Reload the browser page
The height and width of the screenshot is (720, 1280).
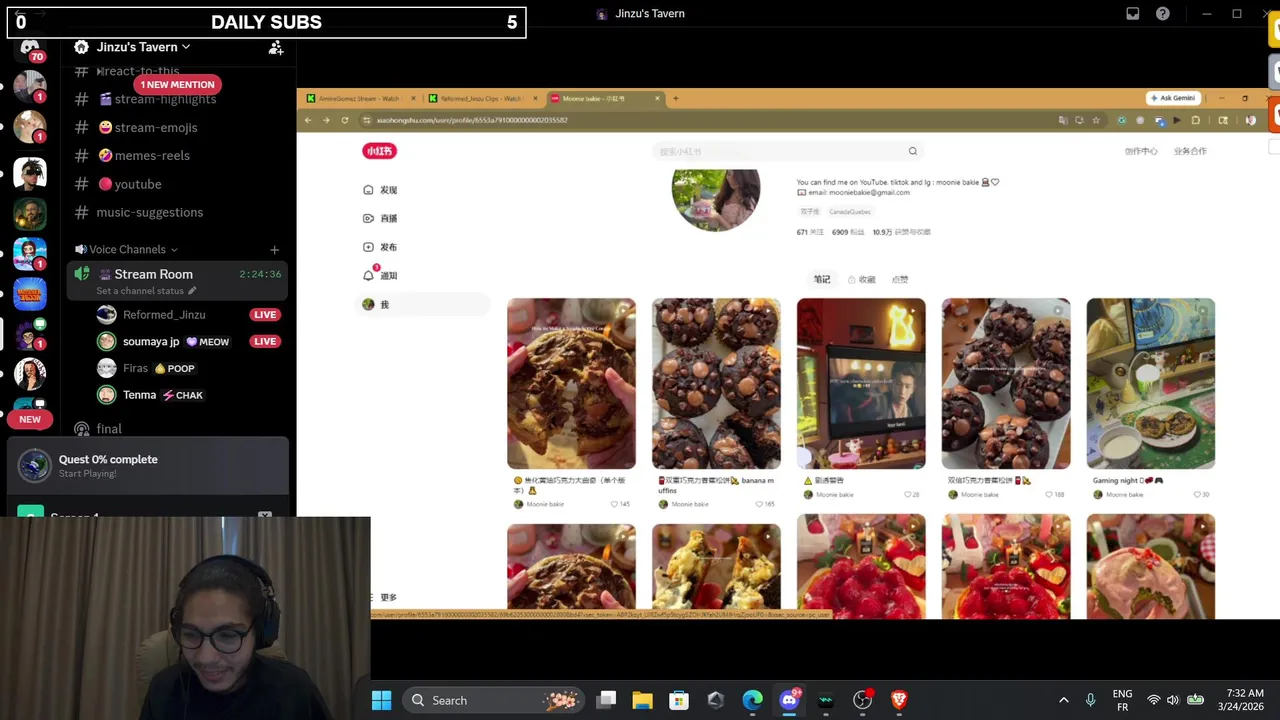[x=345, y=120]
